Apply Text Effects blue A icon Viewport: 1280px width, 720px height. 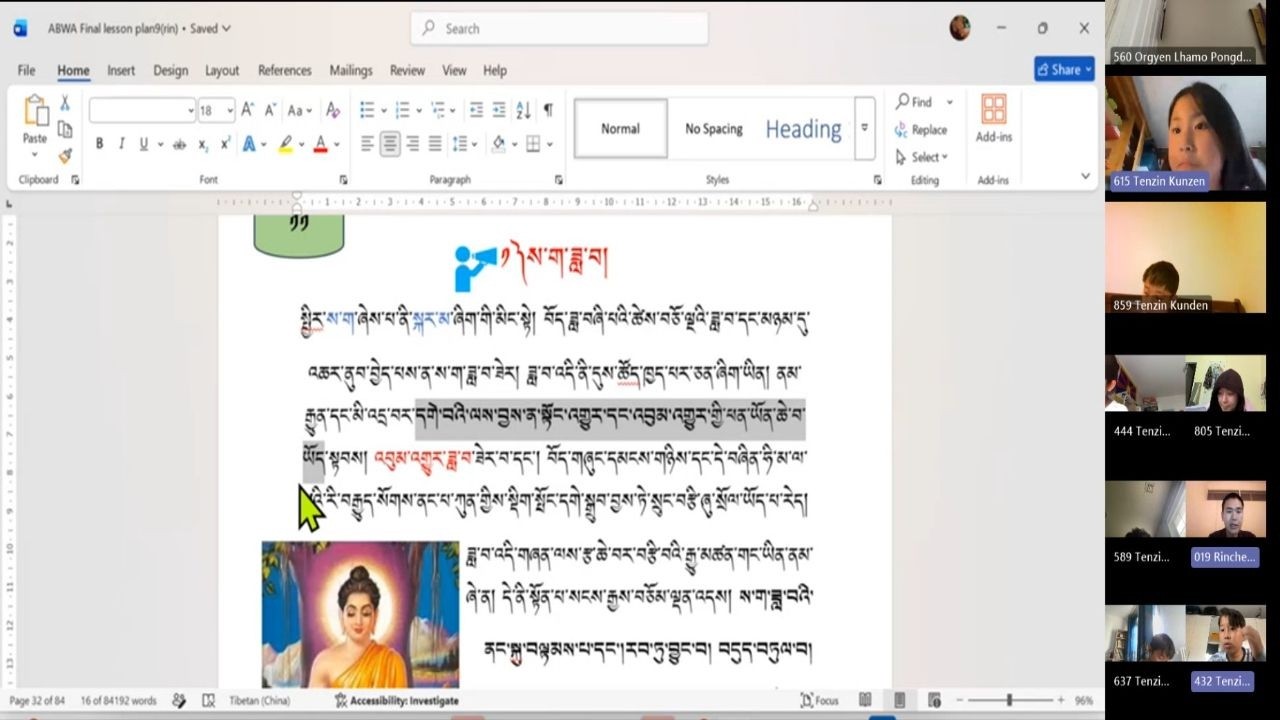click(x=249, y=144)
